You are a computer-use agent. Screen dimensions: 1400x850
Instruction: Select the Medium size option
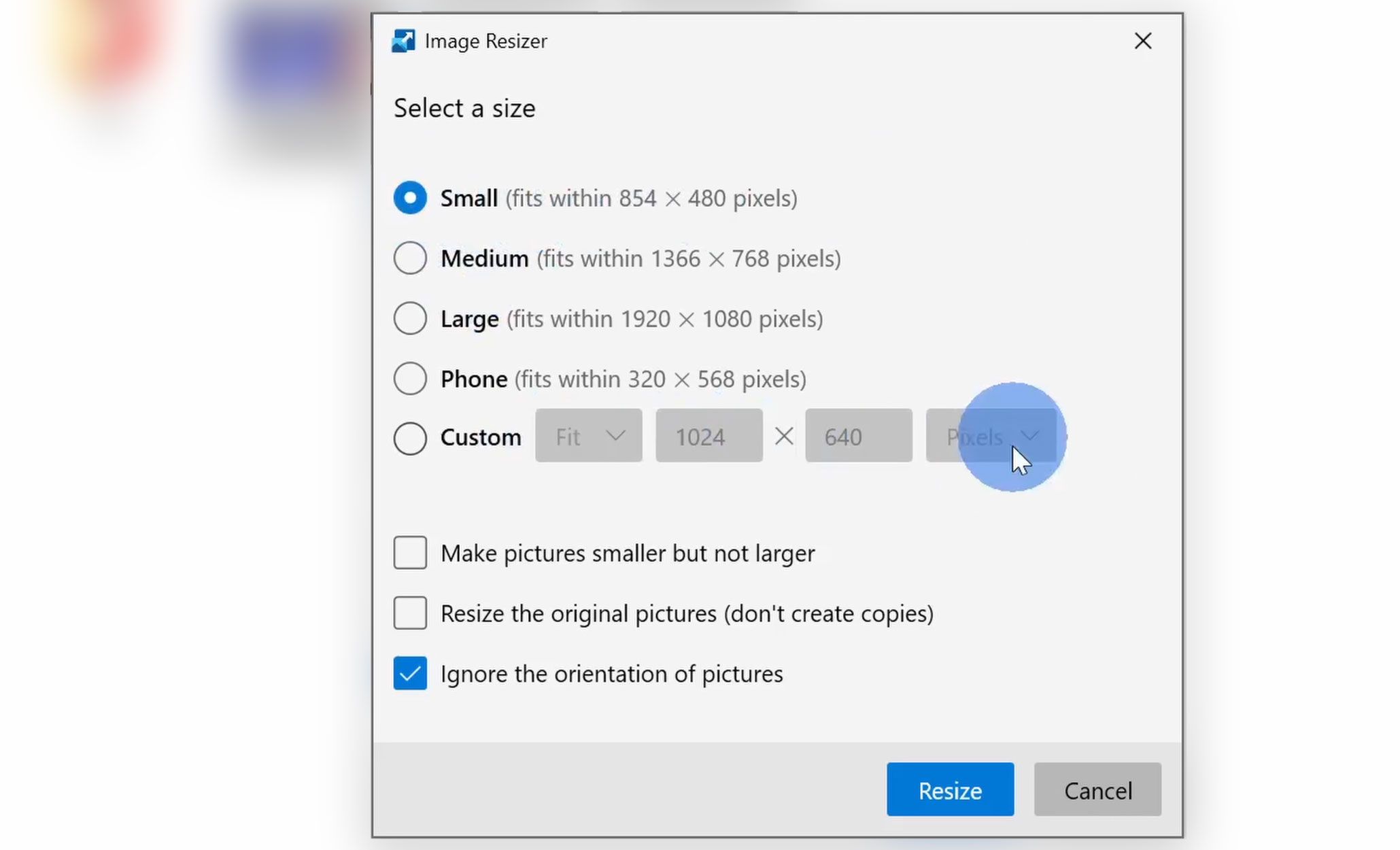pos(409,258)
